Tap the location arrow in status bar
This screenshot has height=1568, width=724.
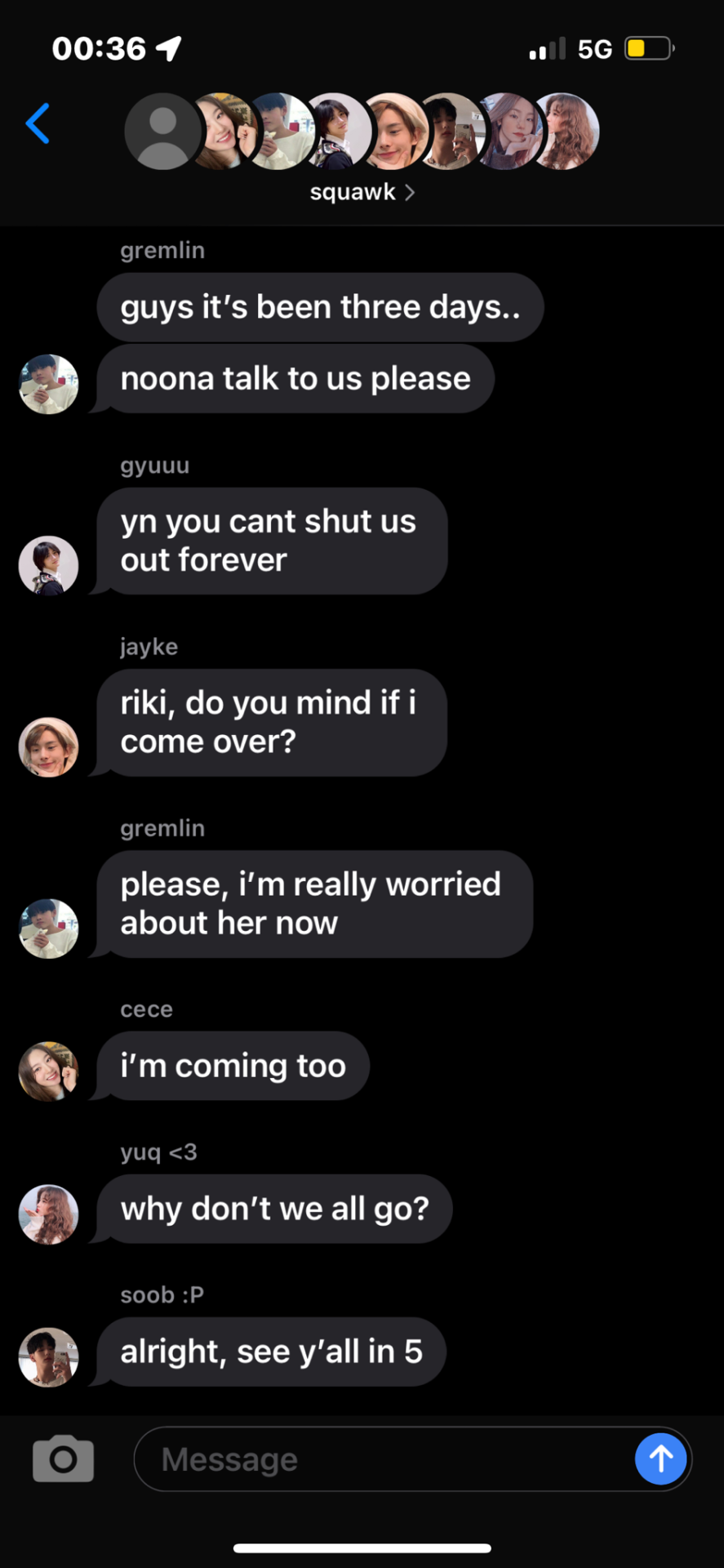coord(169,48)
